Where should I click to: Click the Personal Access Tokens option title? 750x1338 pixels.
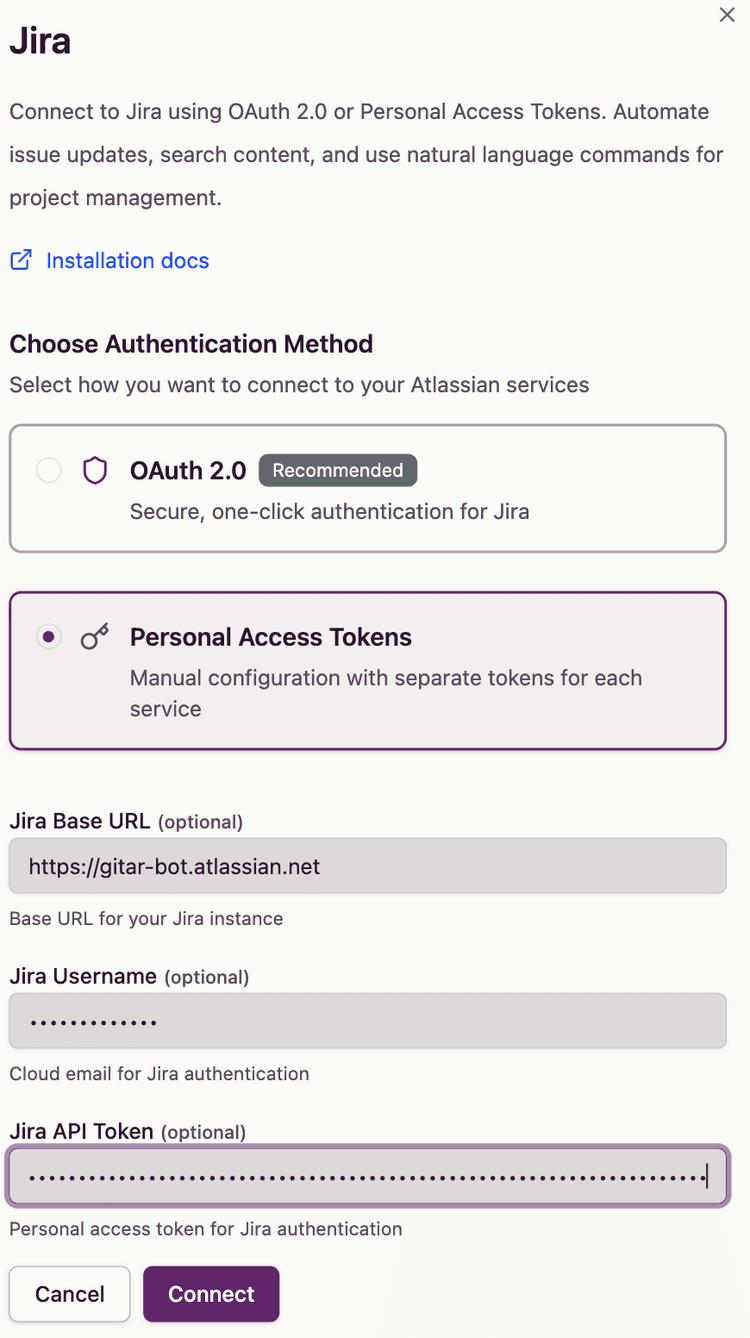tap(271, 637)
